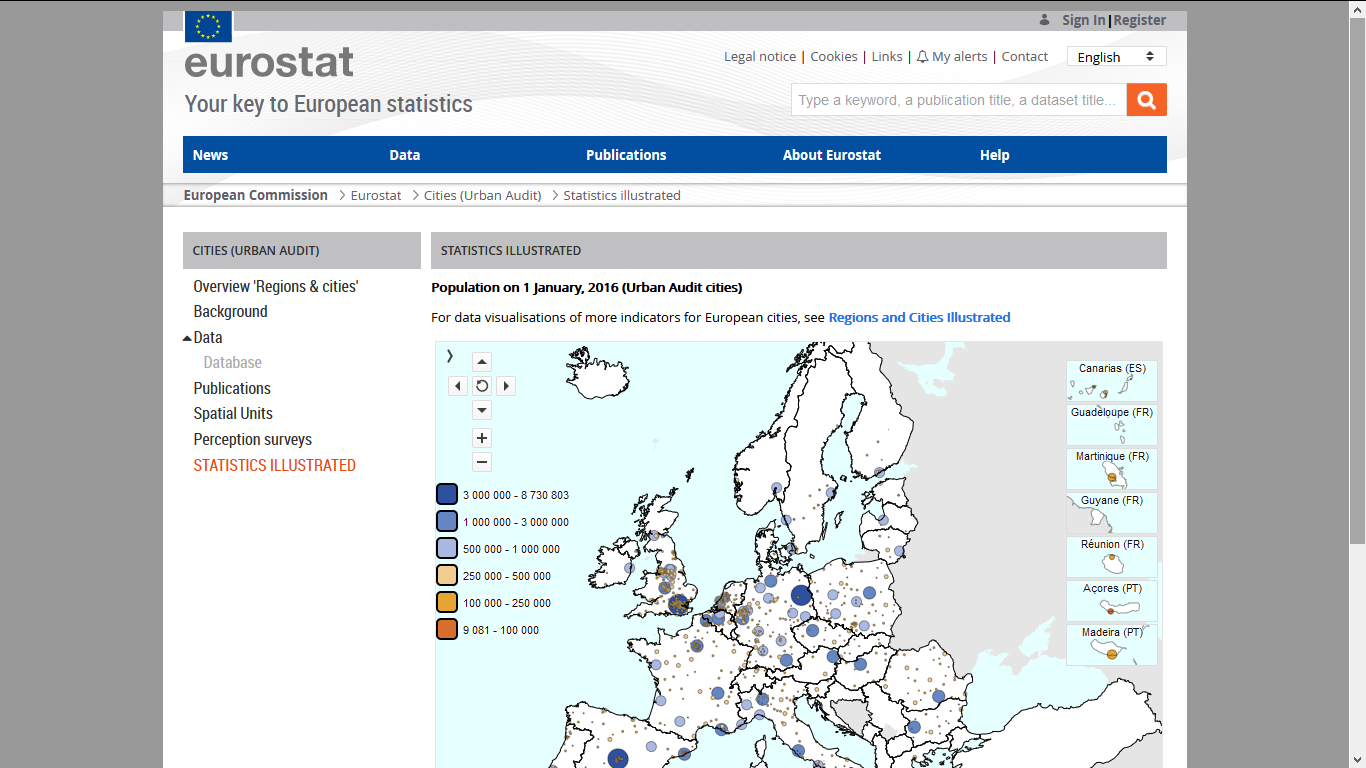
Task: Click the Eurostat breadcrumb
Action: pos(376,195)
